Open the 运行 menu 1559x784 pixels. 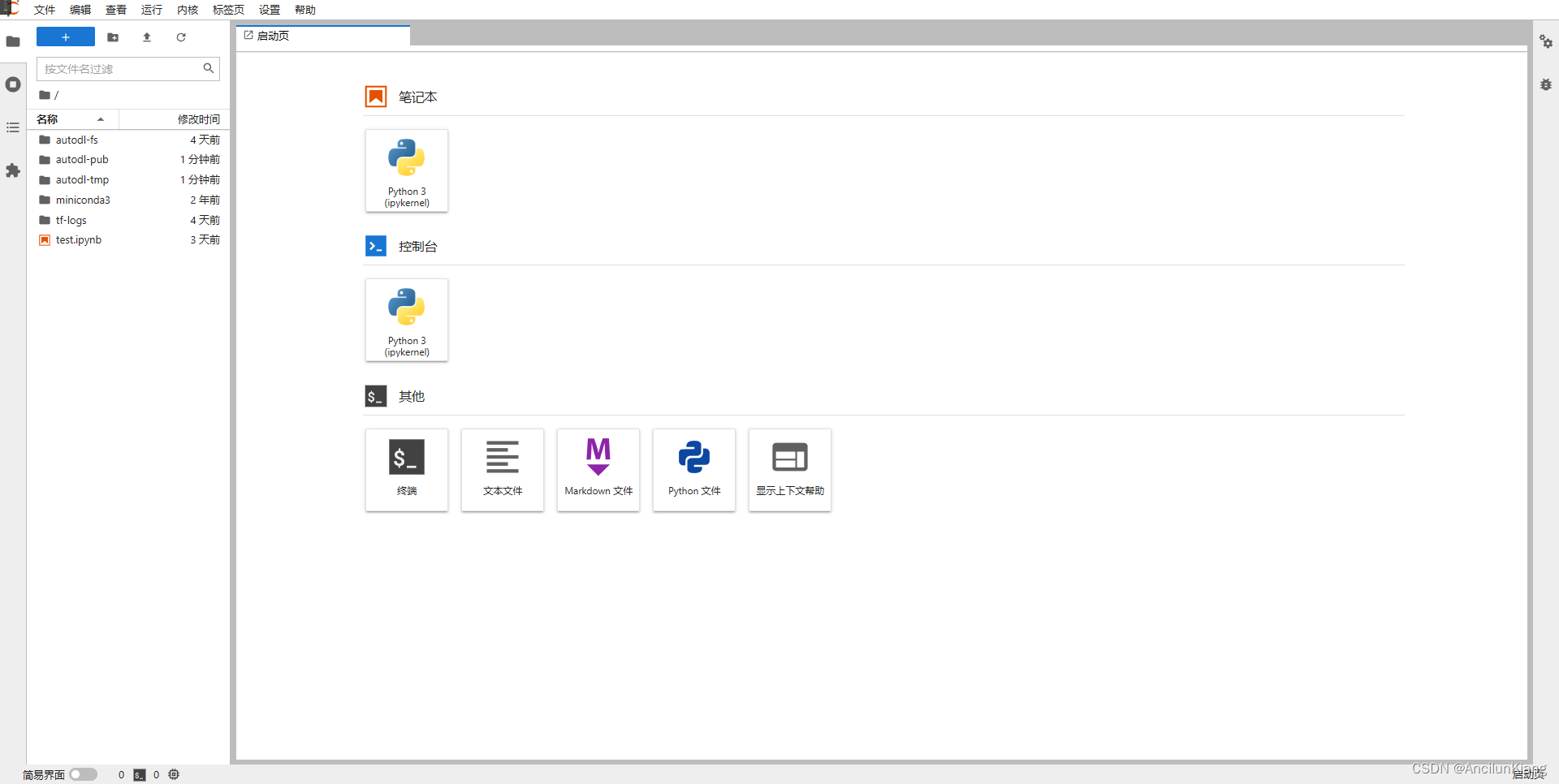click(x=152, y=10)
